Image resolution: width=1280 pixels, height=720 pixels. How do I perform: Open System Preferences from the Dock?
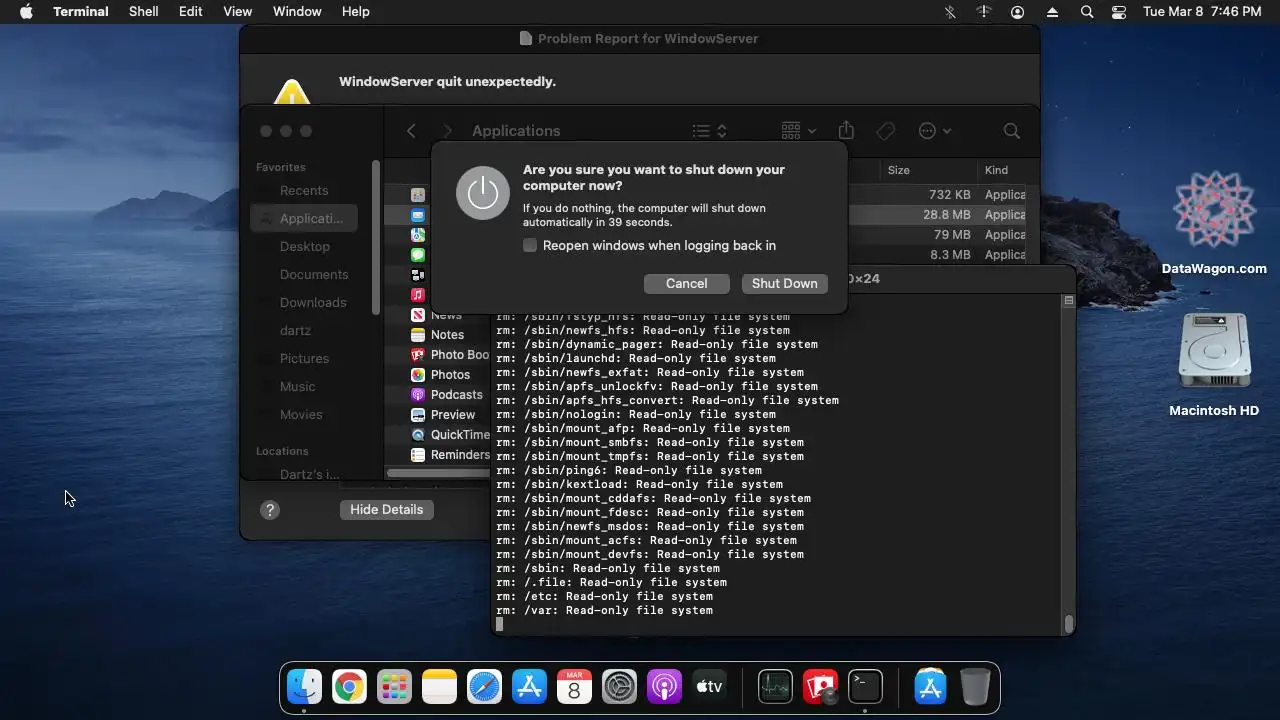click(619, 687)
